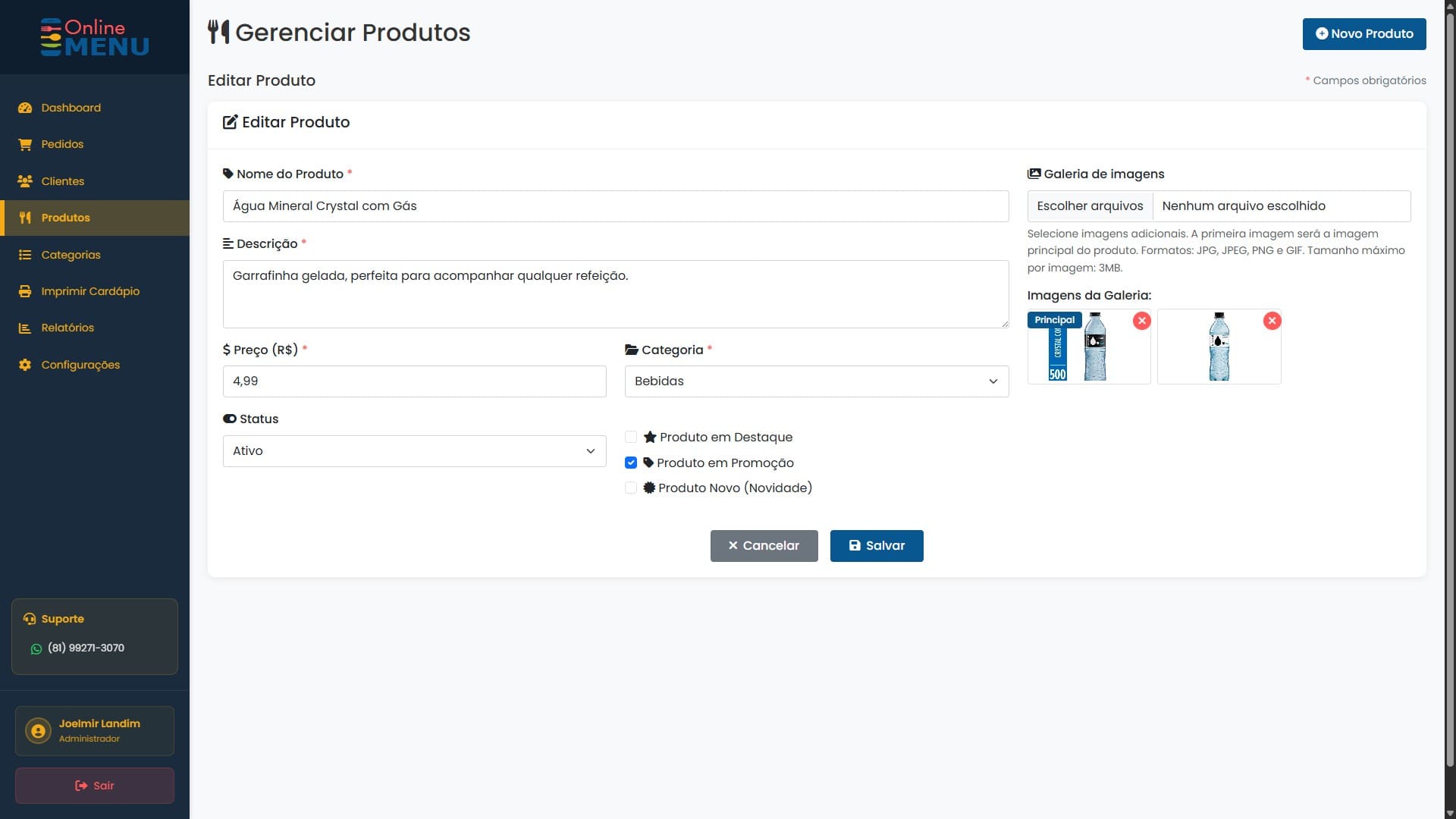1456x819 pixels.
Task: Click the Salvar button
Action: click(877, 545)
